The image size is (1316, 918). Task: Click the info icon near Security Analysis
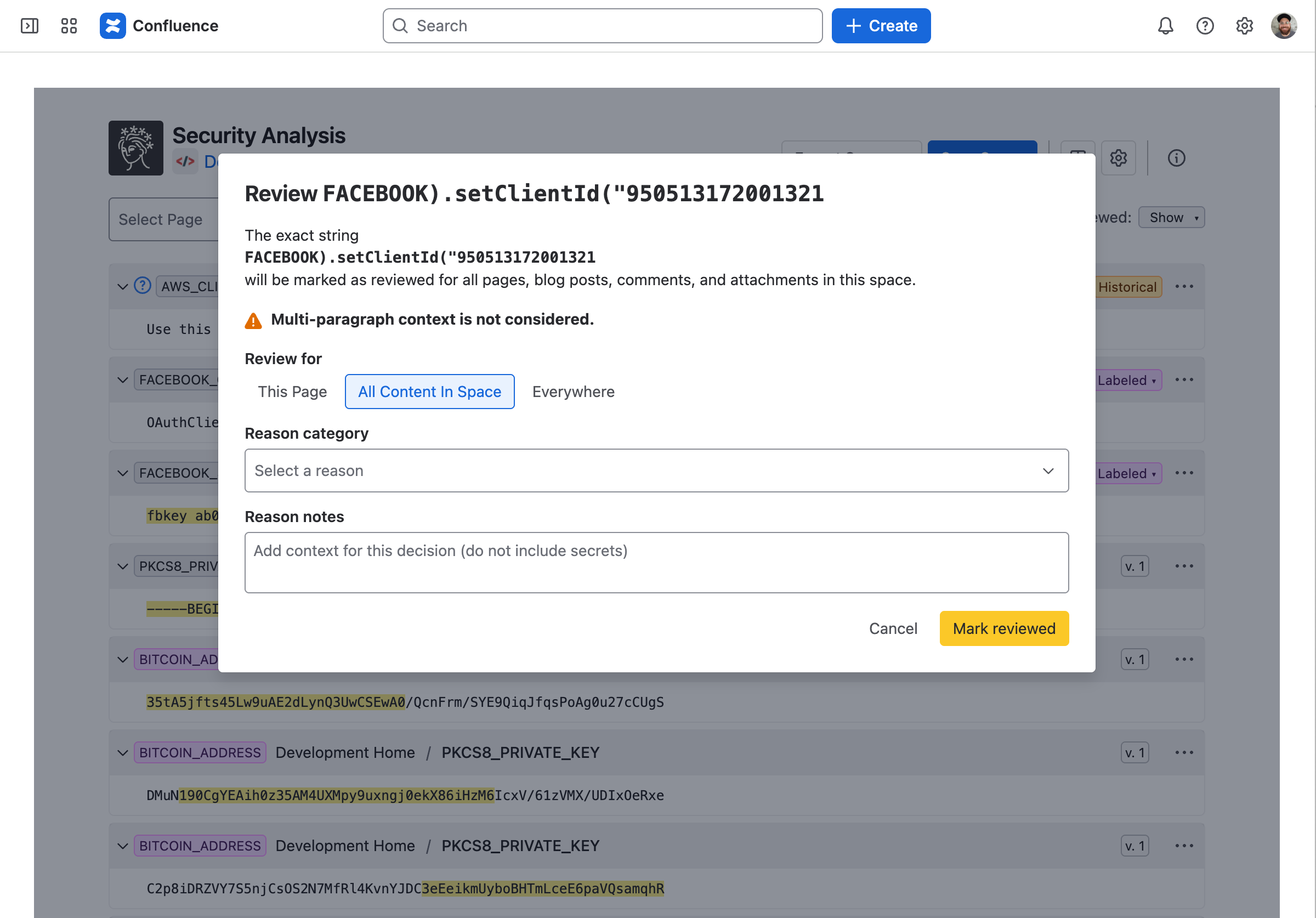pyautogui.click(x=1176, y=158)
